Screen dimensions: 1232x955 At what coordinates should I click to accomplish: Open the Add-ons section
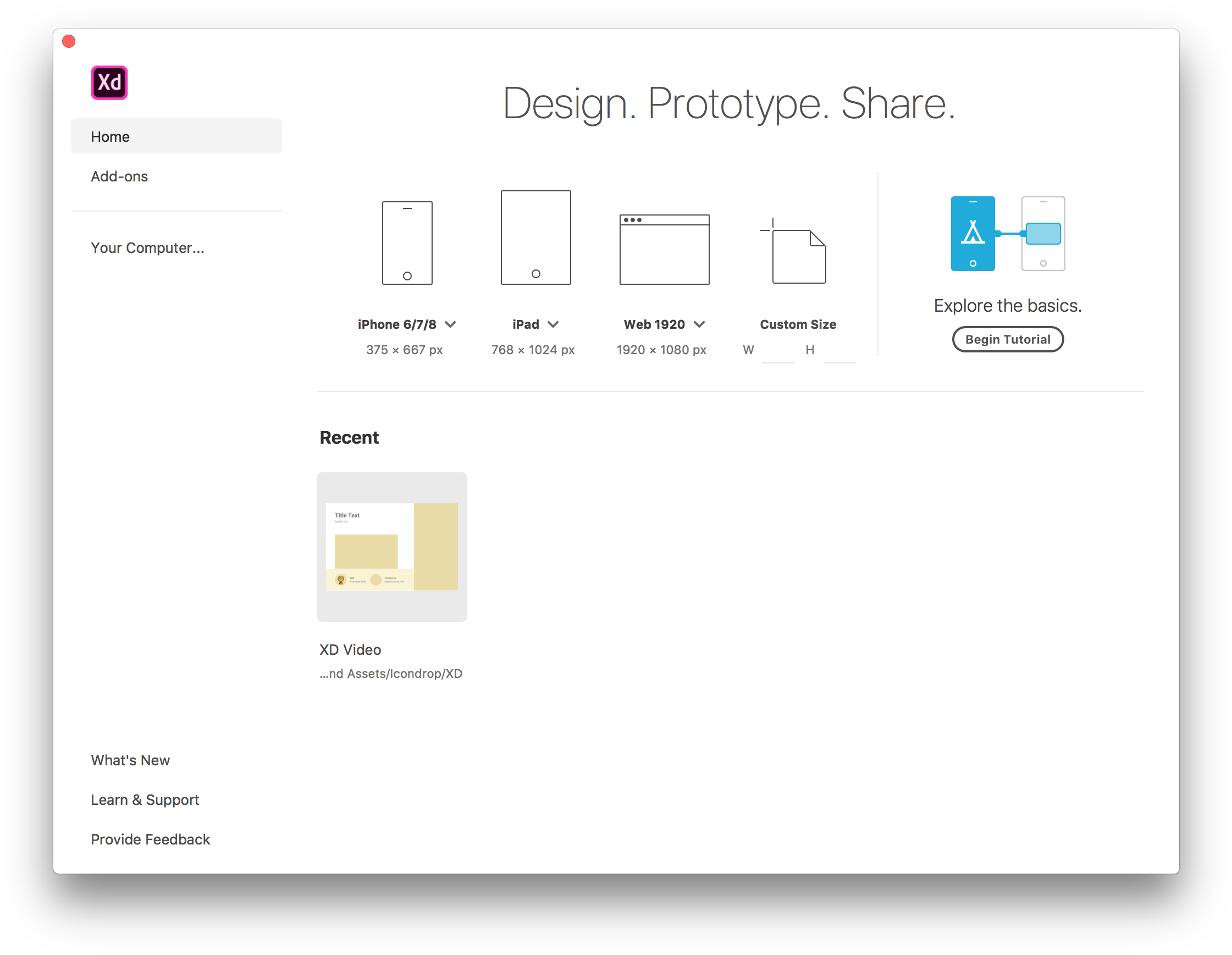[x=119, y=176]
